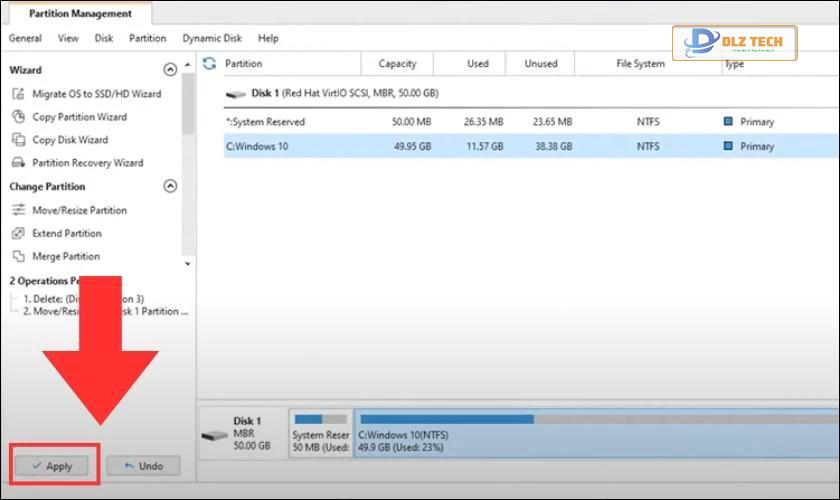Collapse the Wizard section
Screen dimensions: 840x500
(170, 70)
